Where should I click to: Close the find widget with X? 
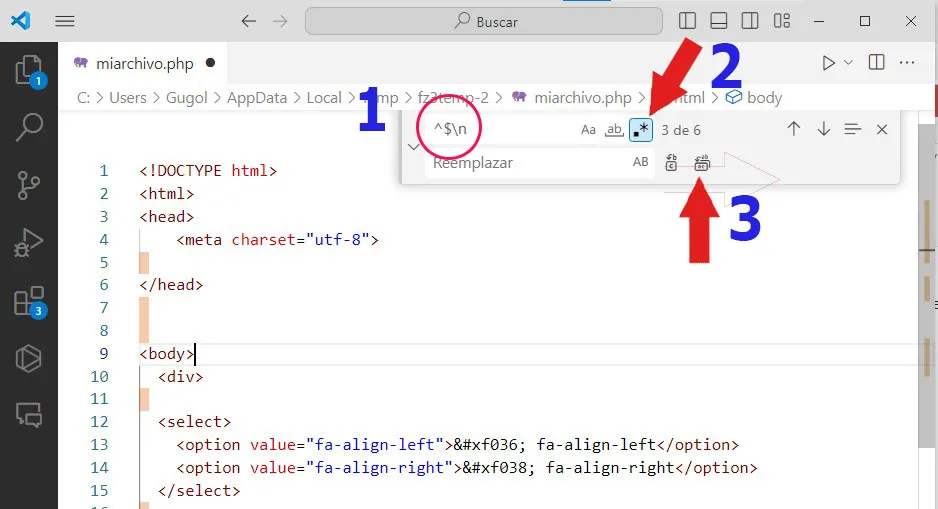[x=882, y=129]
